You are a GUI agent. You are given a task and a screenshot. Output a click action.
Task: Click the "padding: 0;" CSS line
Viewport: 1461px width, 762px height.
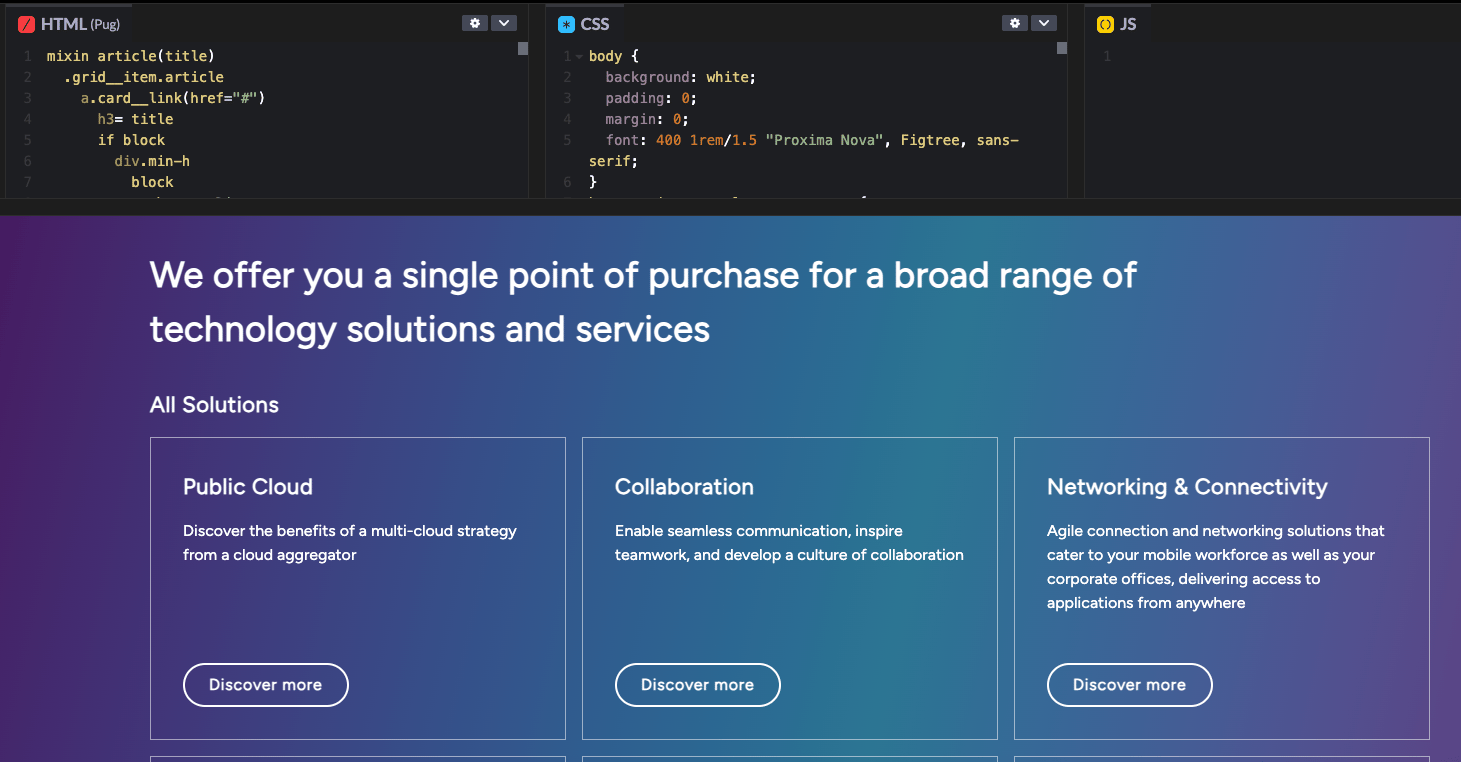point(651,98)
